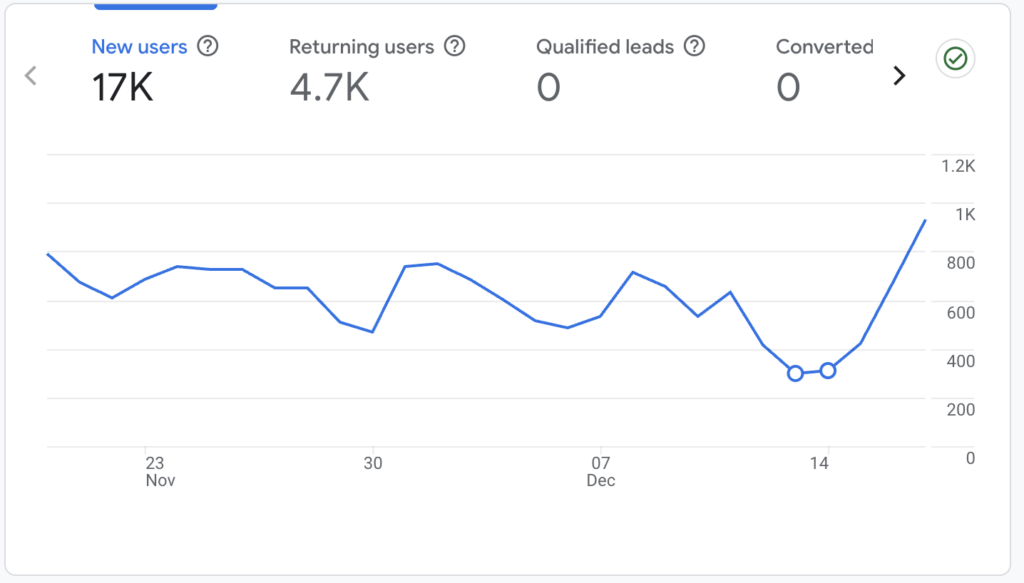The width and height of the screenshot is (1024, 583).
Task: Click the 14 date axis label
Action: pyautogui.click(x=820, y=463)
